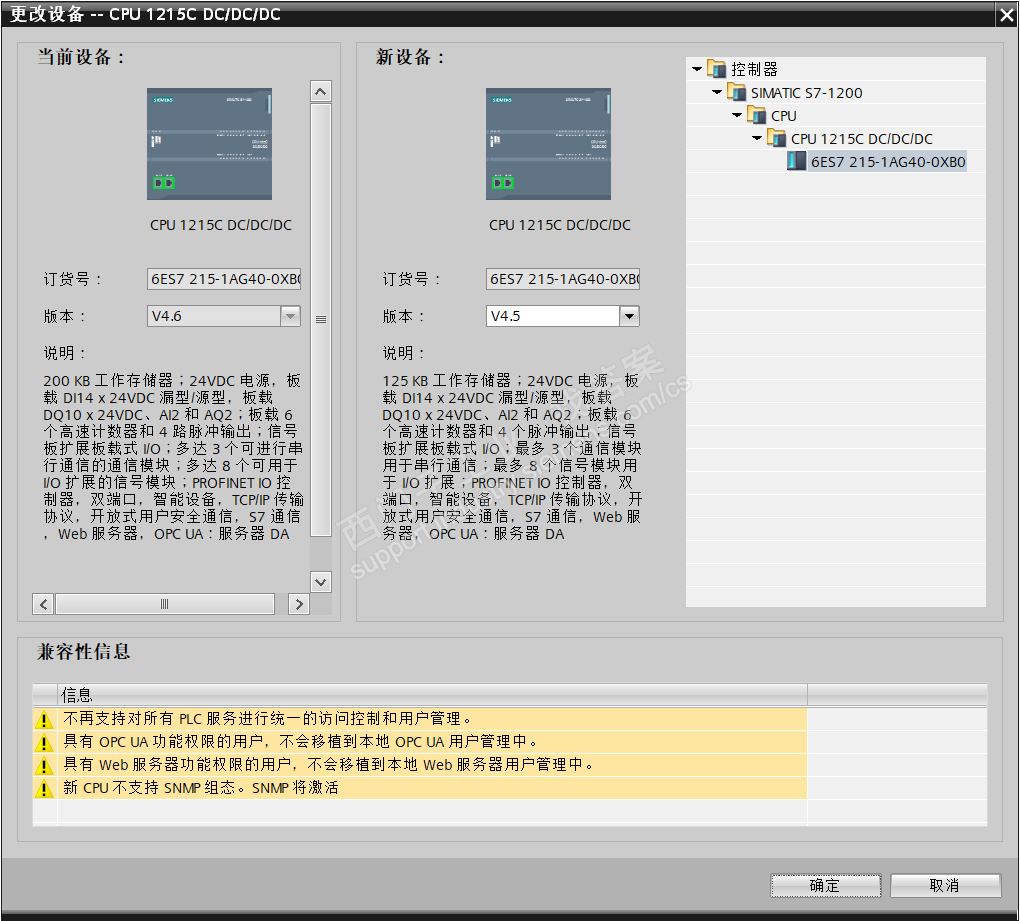Click the 控制器 folder icon
Image resolution: width=1020 pixels, height=921 pixels.
click(x=716, y=68)
